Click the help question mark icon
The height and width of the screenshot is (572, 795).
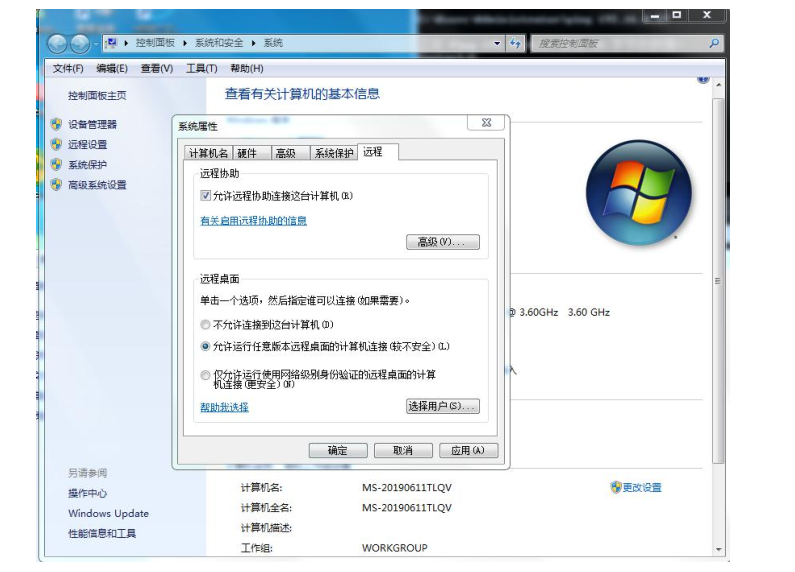(x=702, y=79)
